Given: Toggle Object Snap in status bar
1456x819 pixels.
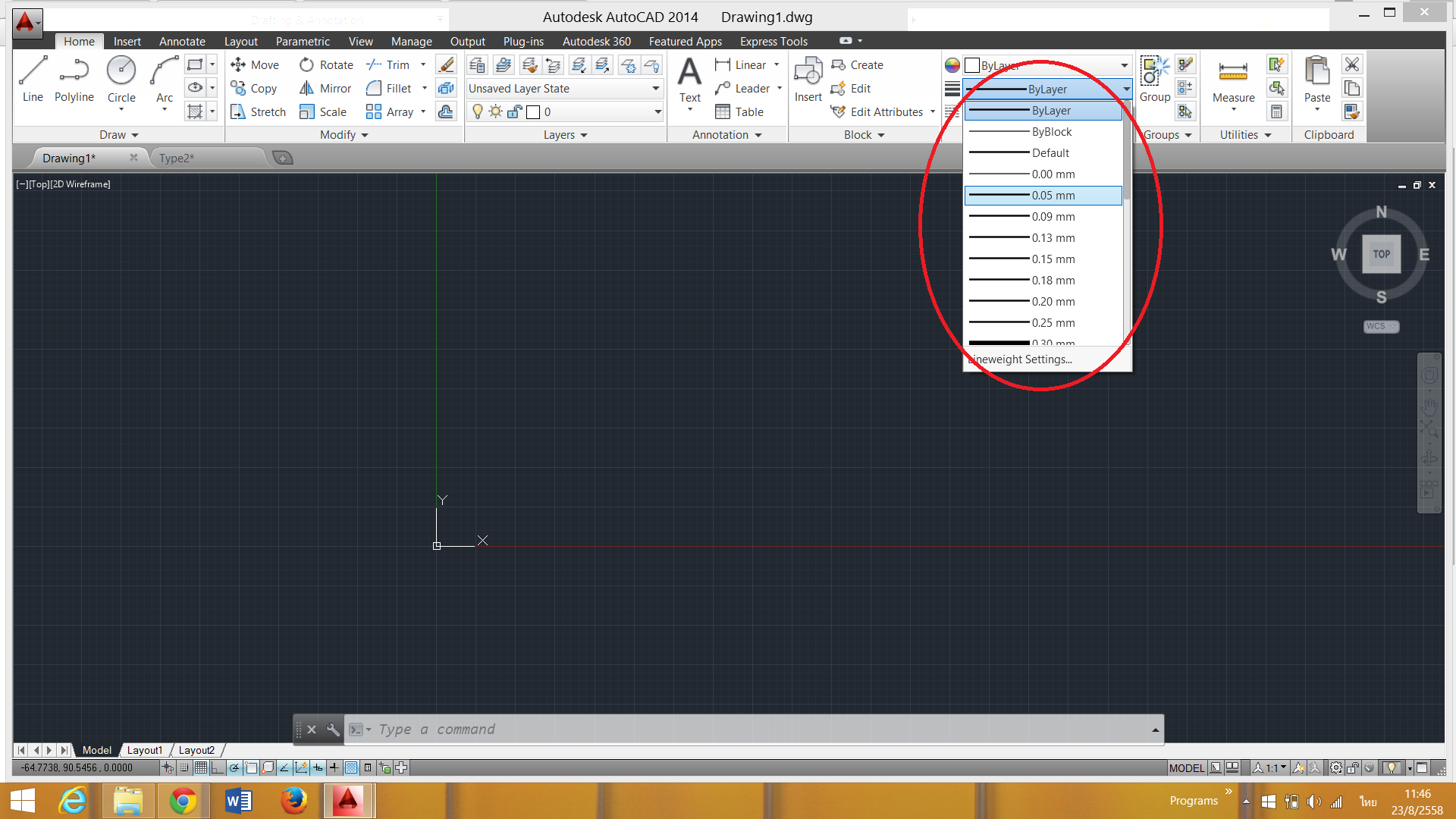Looking at the screenshot, I should [x=251, y=767].
